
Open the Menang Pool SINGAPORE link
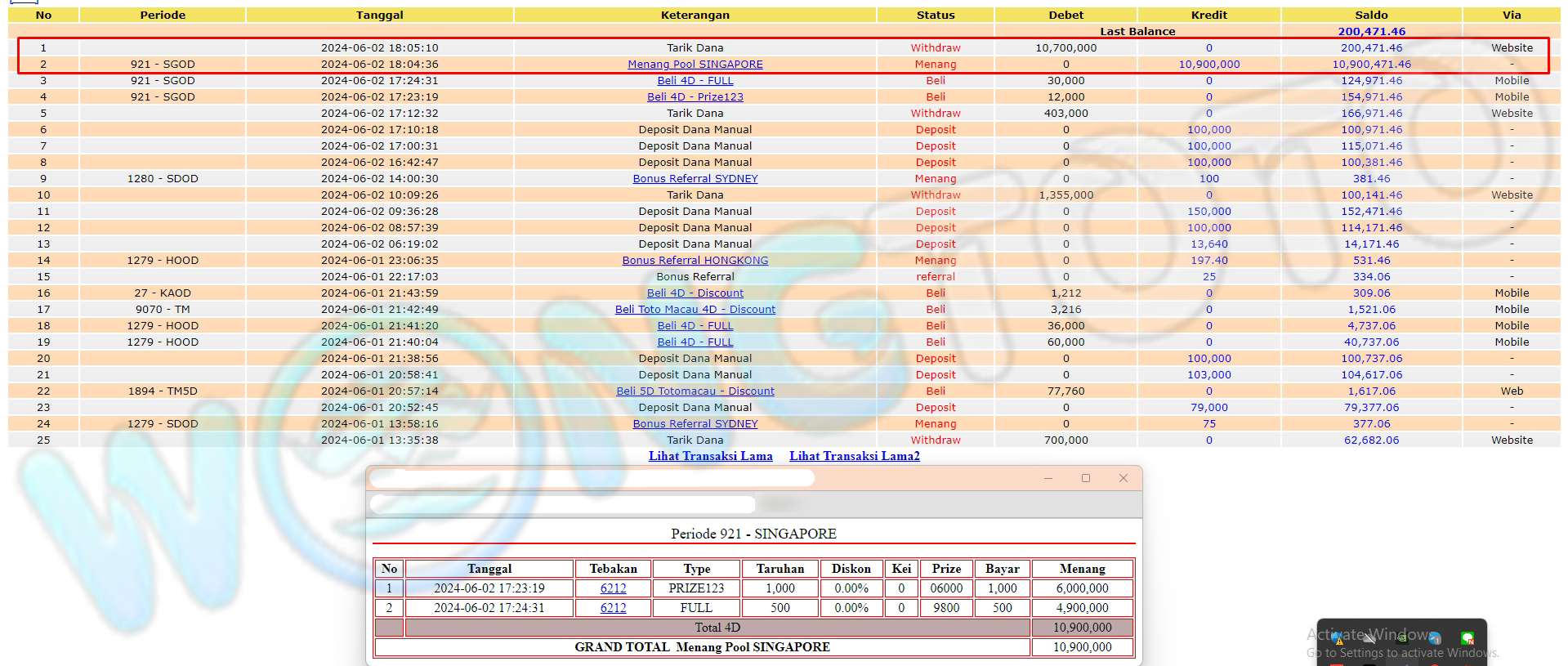point(695,65)
